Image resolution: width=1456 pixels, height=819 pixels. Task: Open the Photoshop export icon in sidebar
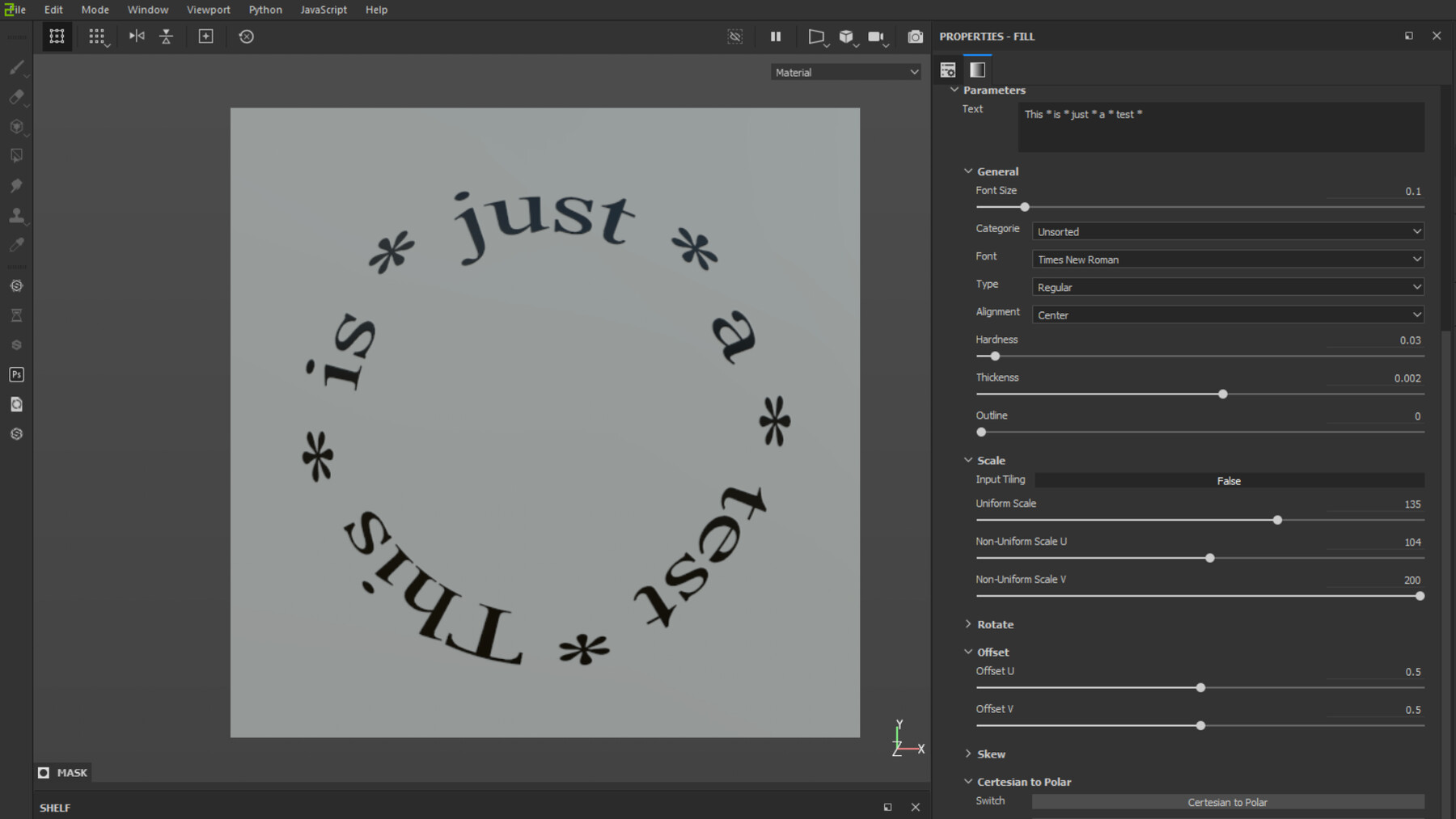click(16, 374)
